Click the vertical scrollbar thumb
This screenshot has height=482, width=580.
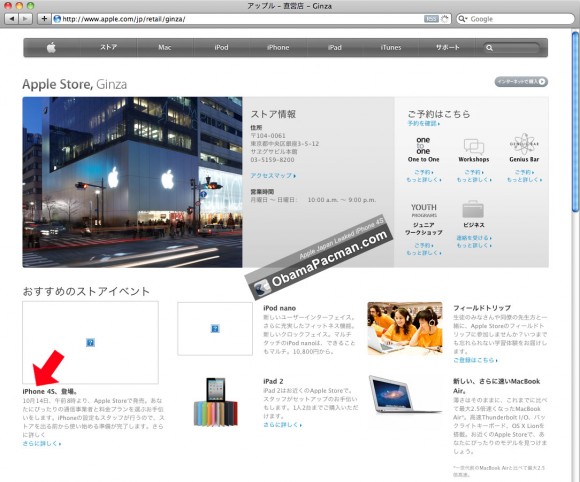pos(575,122)
